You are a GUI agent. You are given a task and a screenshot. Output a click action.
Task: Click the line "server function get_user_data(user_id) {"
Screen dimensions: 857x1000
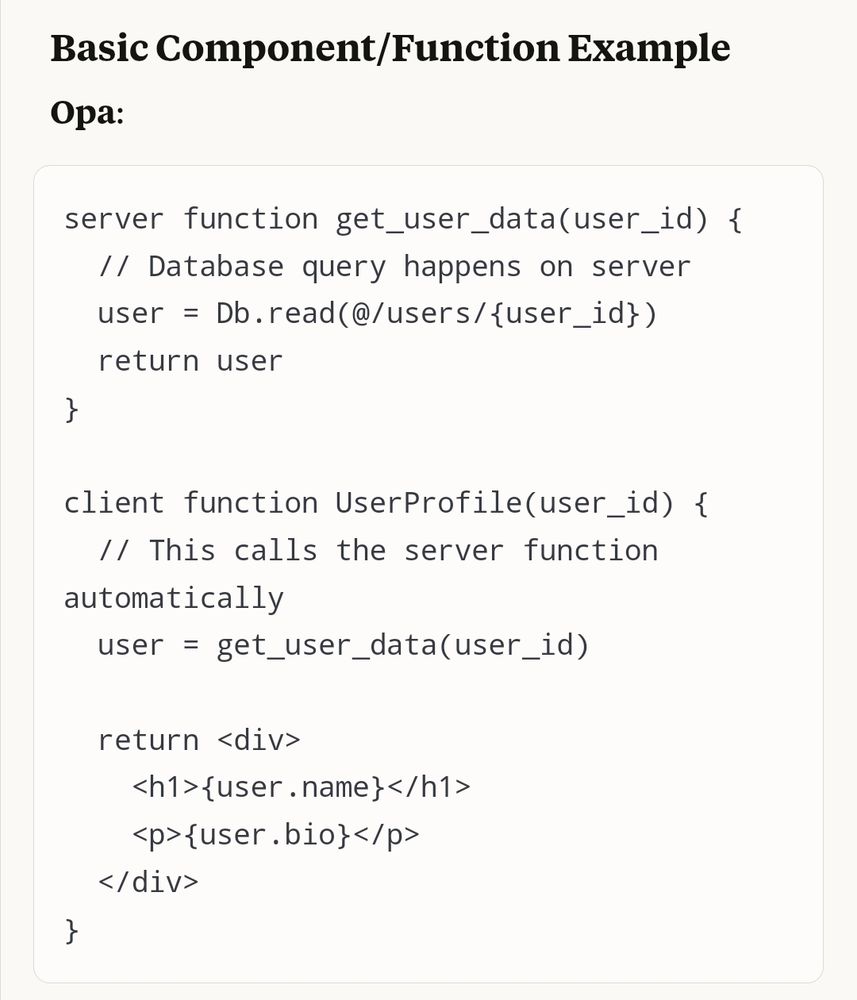[x=403, y=219]
